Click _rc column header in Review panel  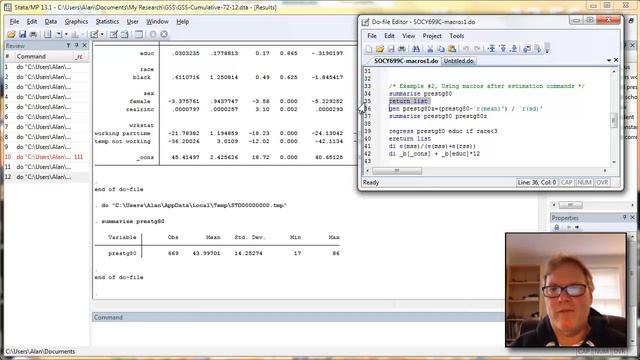pyautogui.click(x=79, y=56)
